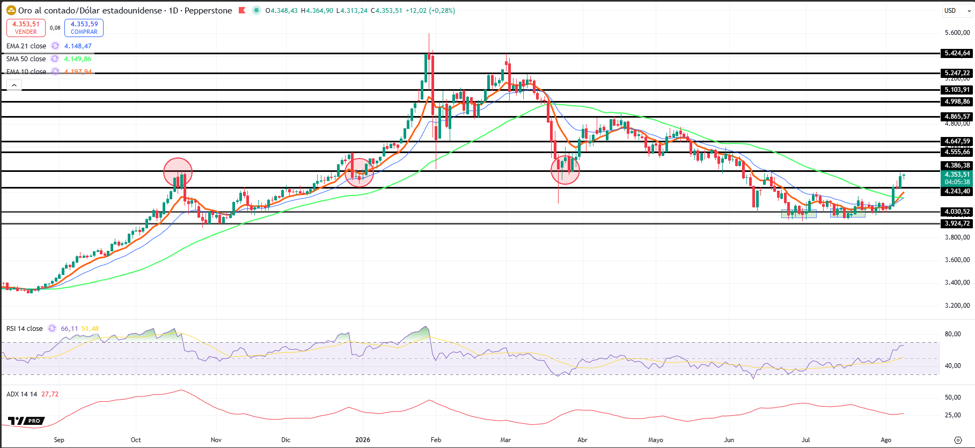Image resolution: width=975 pixels, height=448 pixels.
Task: Click the spread value 0,08
Action: (55, 27)
